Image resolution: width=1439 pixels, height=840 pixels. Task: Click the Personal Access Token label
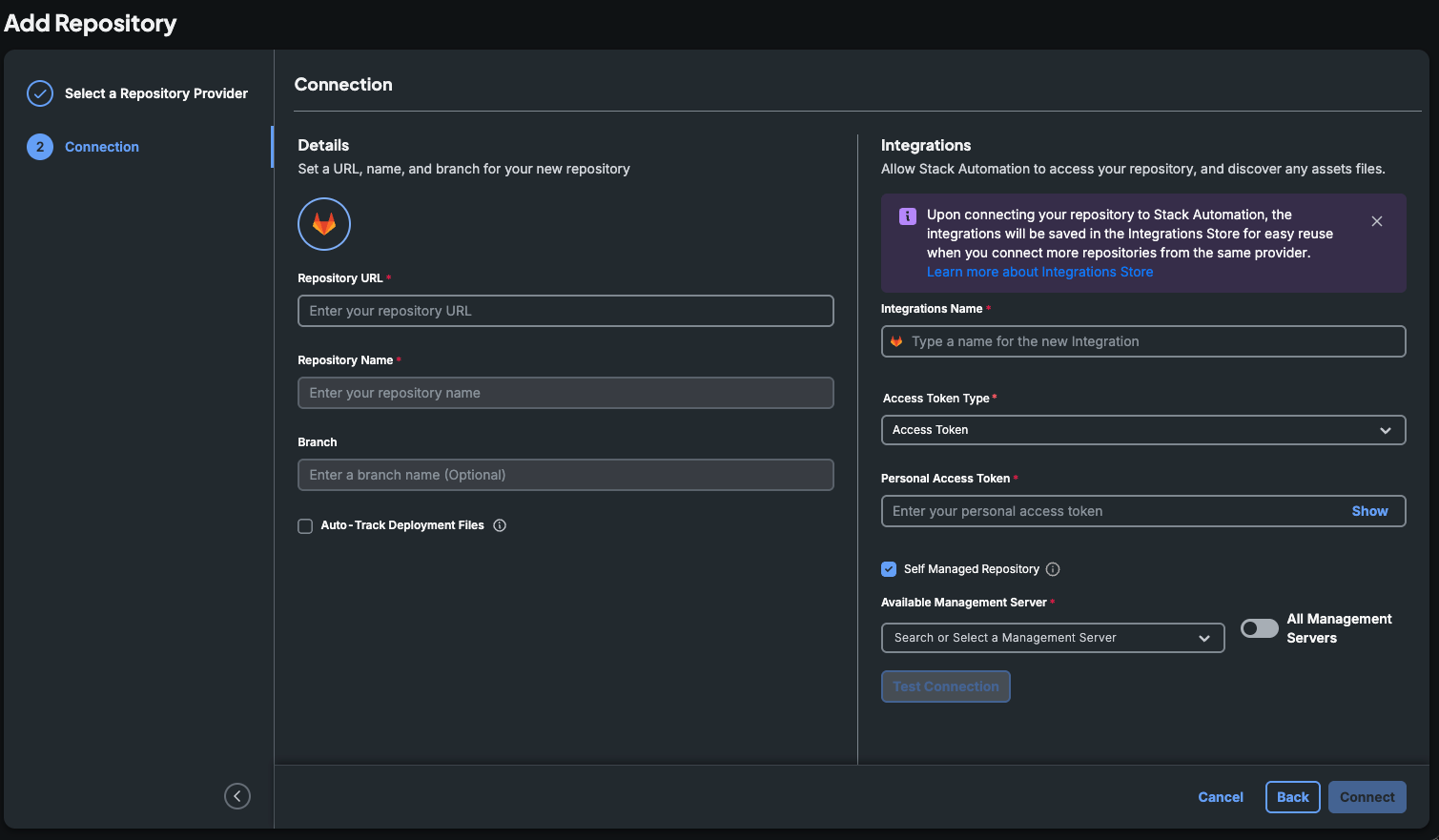(945, 479)
